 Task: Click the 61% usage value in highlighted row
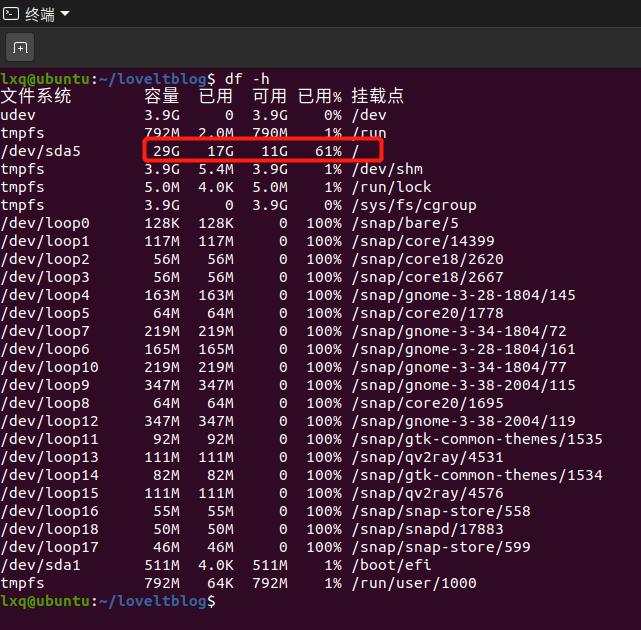pyautogui.click(x=325, y=151)
